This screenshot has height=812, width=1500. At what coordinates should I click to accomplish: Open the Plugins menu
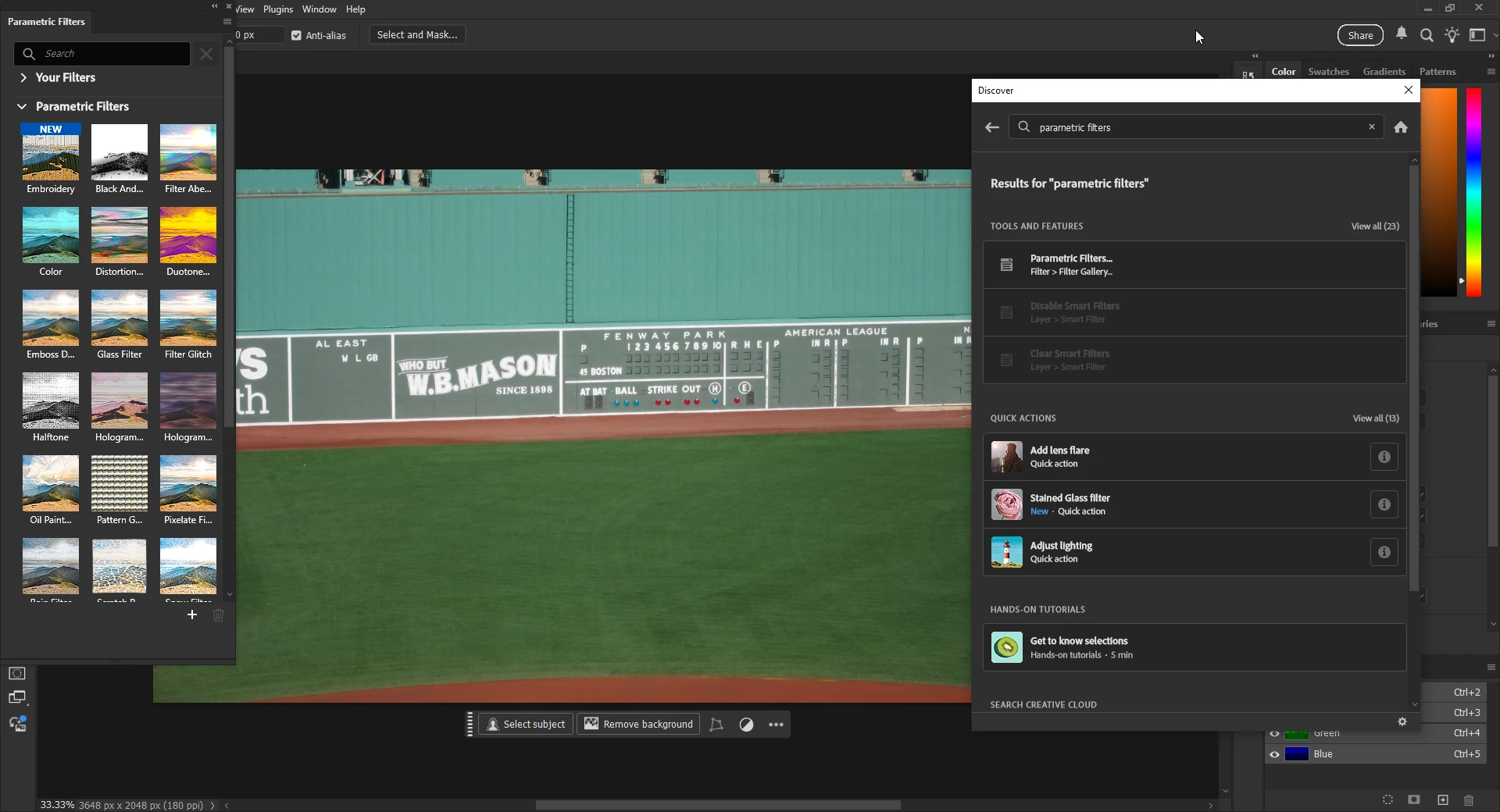pos(278,9)
